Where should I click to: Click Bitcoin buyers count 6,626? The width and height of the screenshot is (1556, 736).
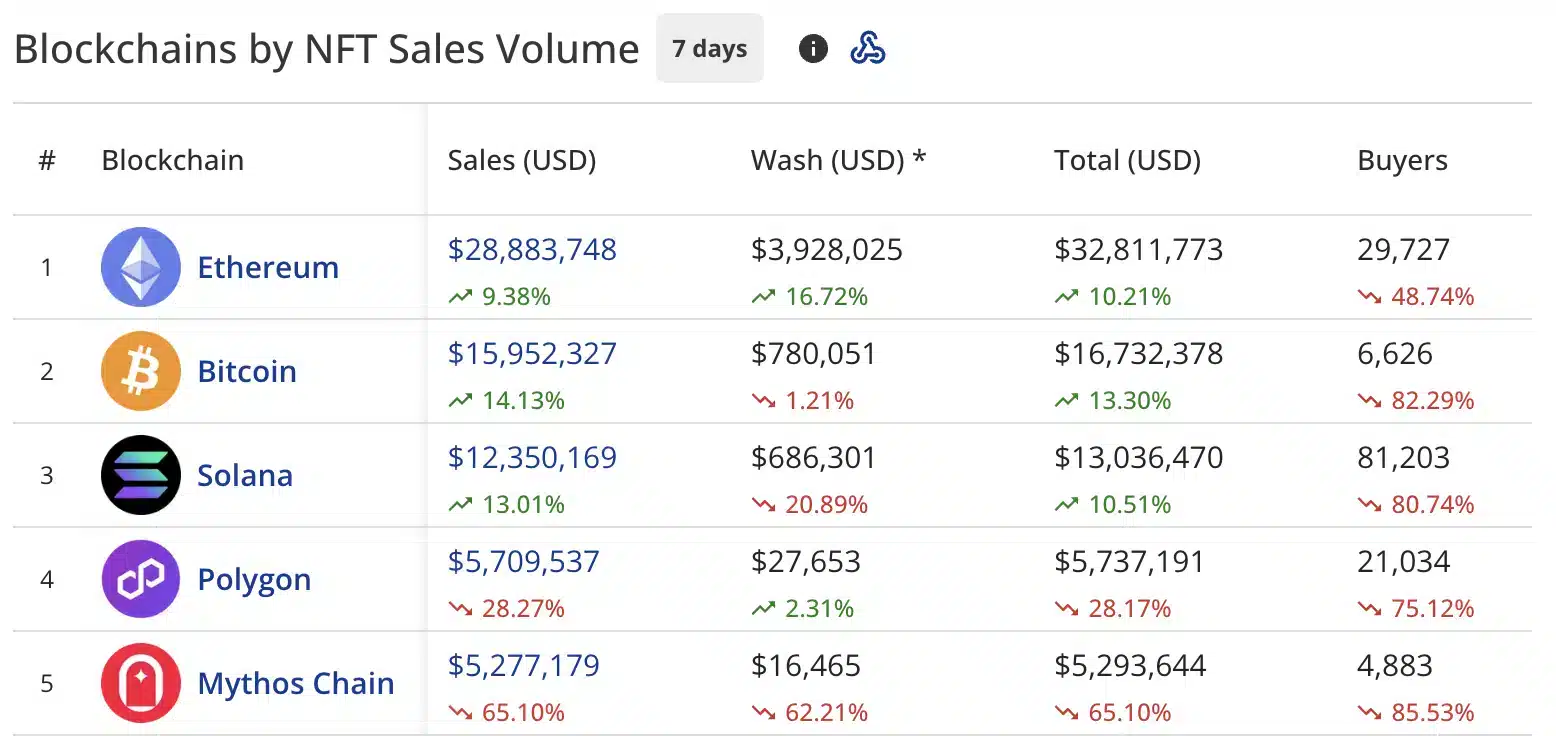tap(1395, 353)
